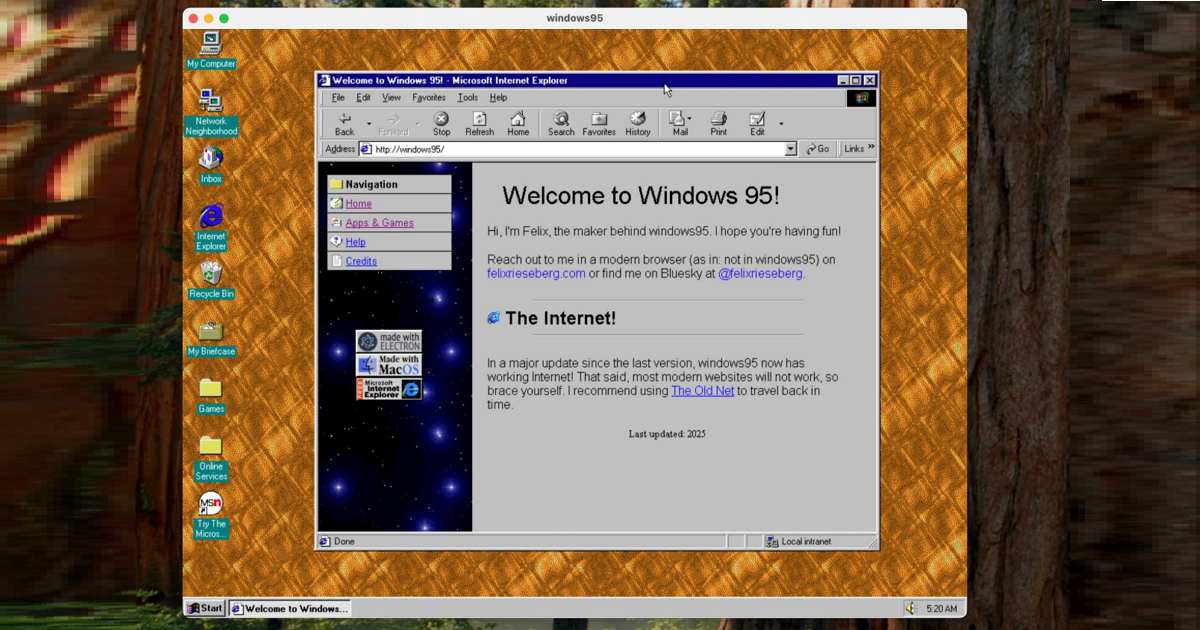This screenshot has width=1200, height=630.
Task: Open the Start menu
Action: pyautogui.click(x=205, y=608)
